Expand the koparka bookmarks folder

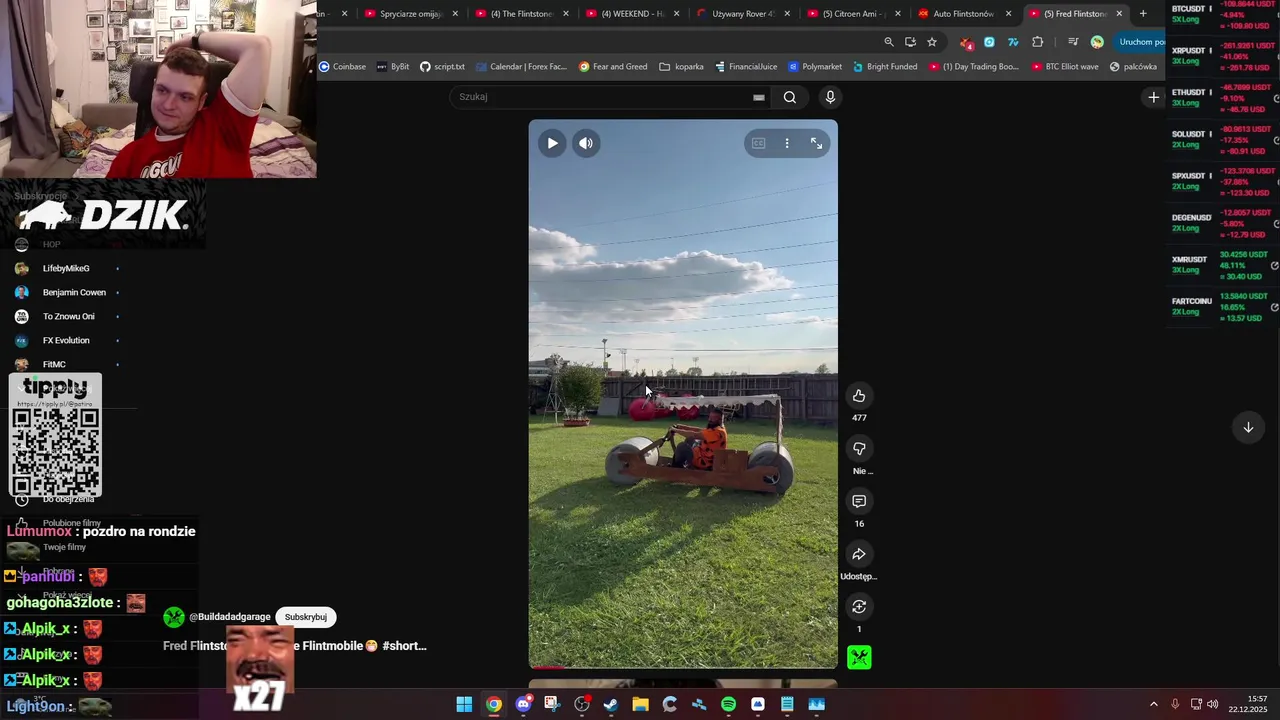point(681,67)
